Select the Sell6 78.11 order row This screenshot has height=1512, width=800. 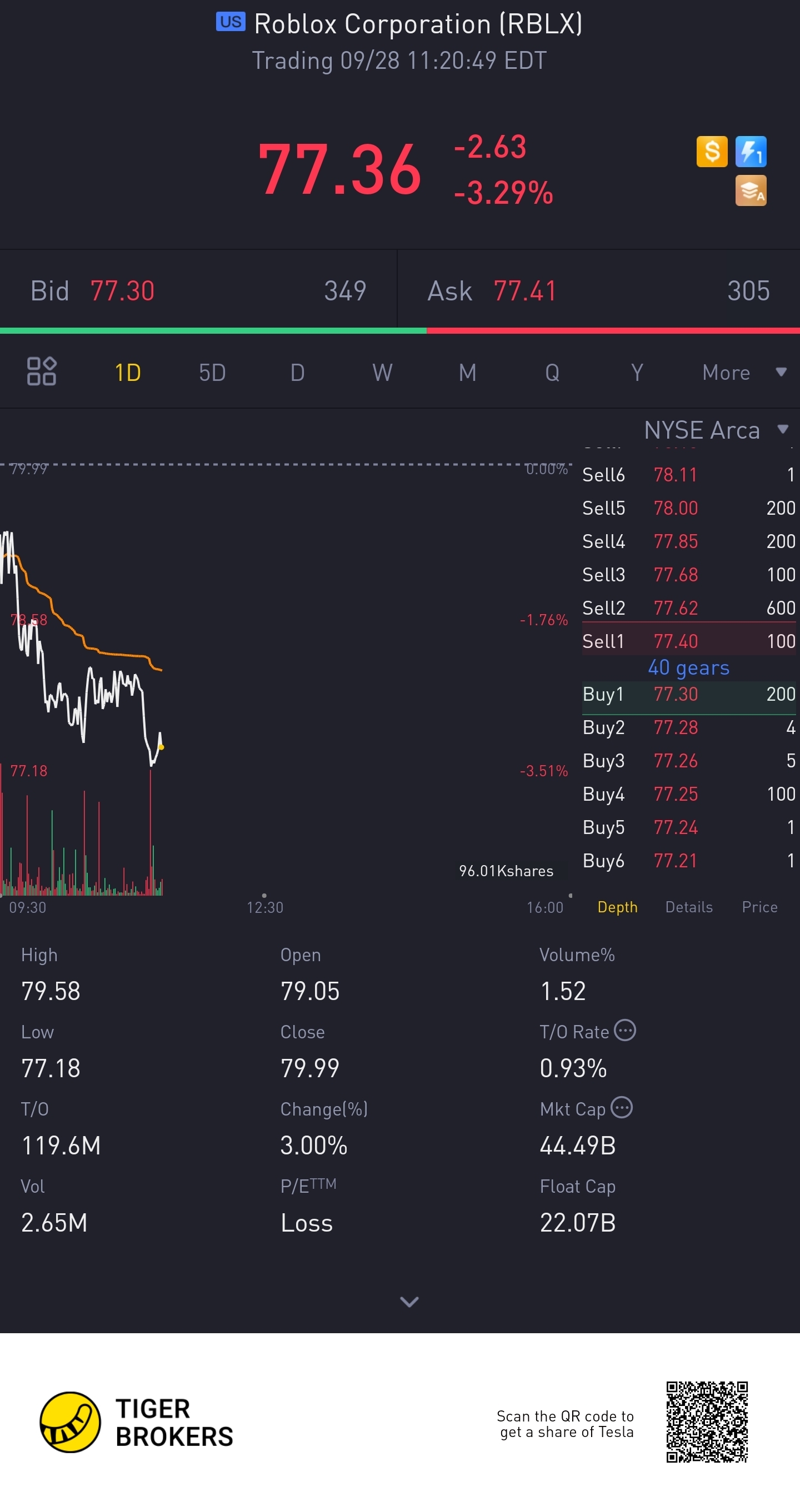(689, 474)
